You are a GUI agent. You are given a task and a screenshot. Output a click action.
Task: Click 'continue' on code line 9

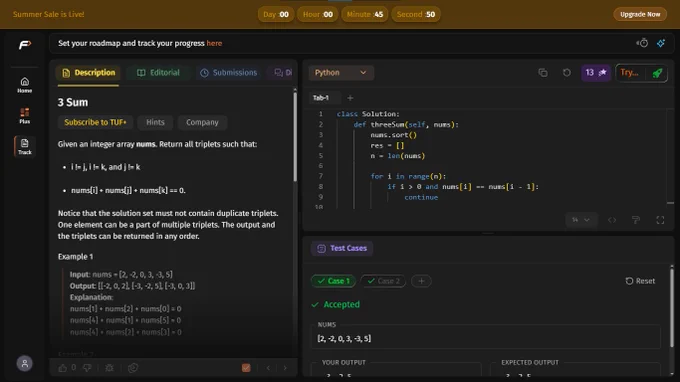pyautogui.click(x=421, y=197)
